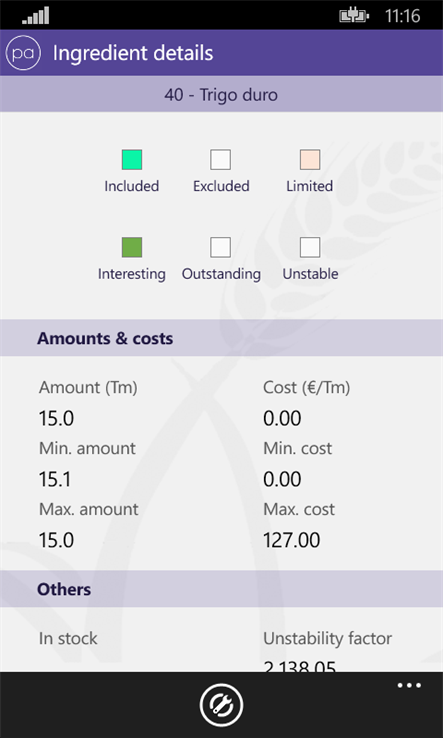Edit the Max. cost value 127.00
The image size is (443, 738).
(x=291, y=540)
